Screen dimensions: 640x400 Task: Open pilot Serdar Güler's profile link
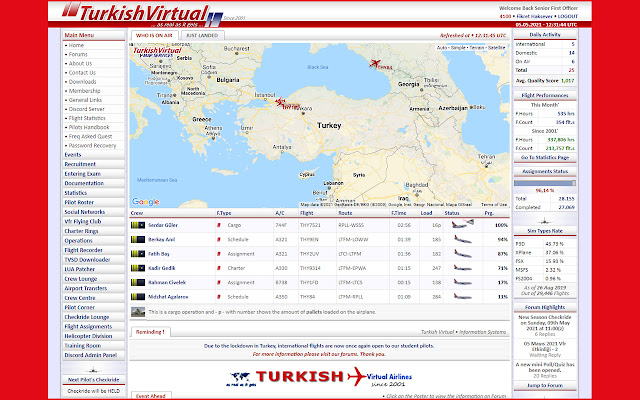click(163, 225)
